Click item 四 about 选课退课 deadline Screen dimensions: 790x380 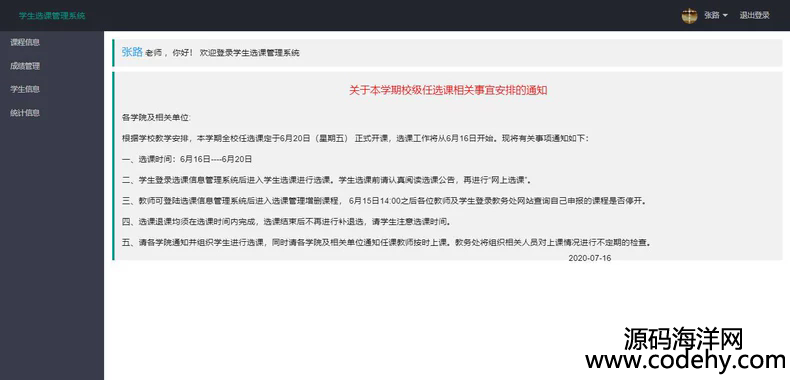point(287,222)
